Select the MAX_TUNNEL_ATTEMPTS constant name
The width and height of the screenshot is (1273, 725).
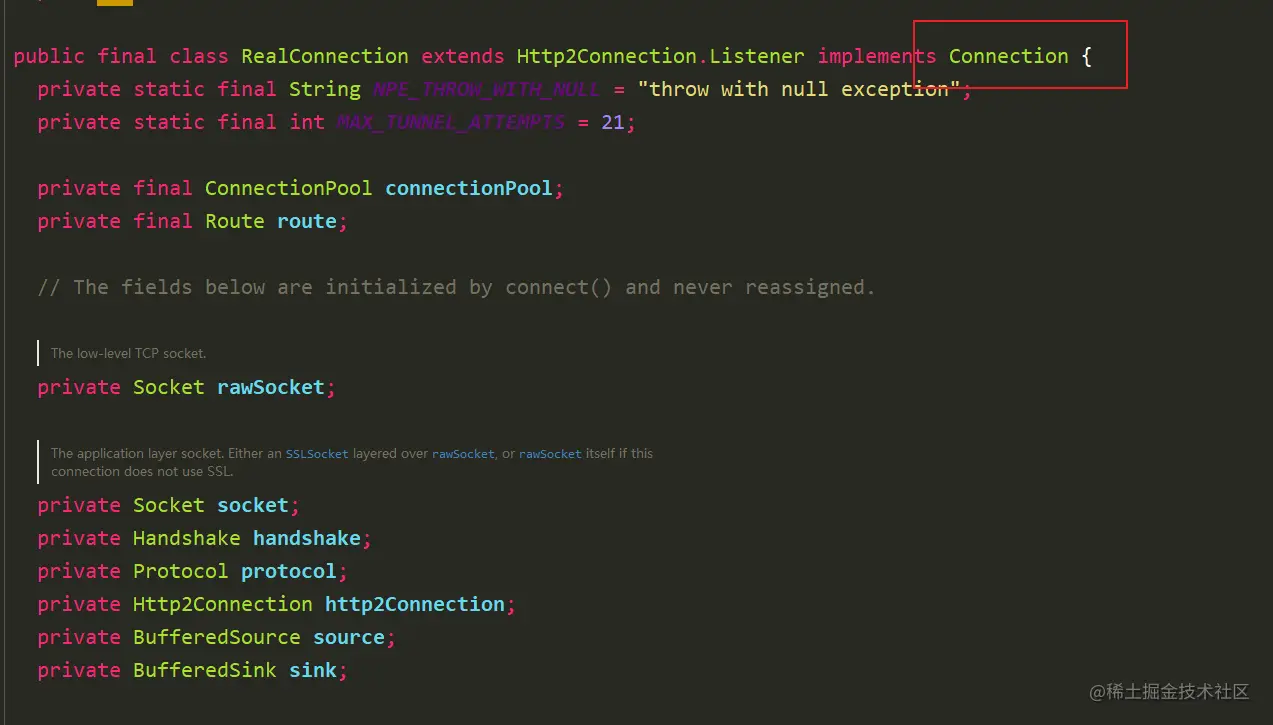(451, 122)
